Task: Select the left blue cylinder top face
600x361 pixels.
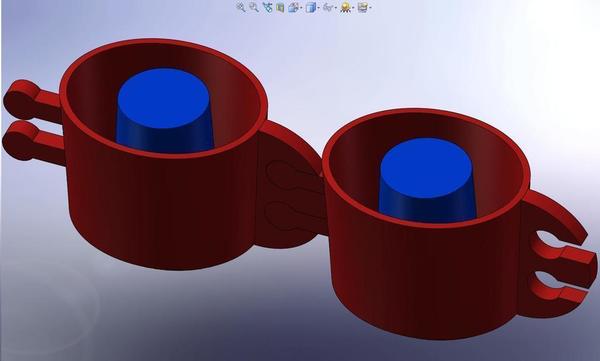Action: 163,98
